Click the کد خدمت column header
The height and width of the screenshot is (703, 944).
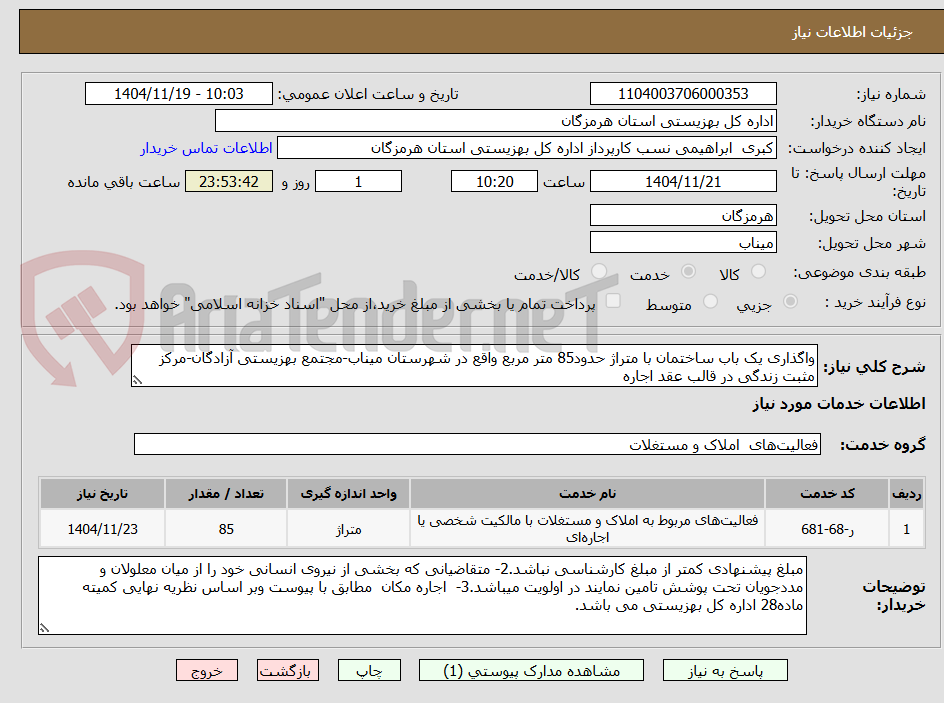827,494
